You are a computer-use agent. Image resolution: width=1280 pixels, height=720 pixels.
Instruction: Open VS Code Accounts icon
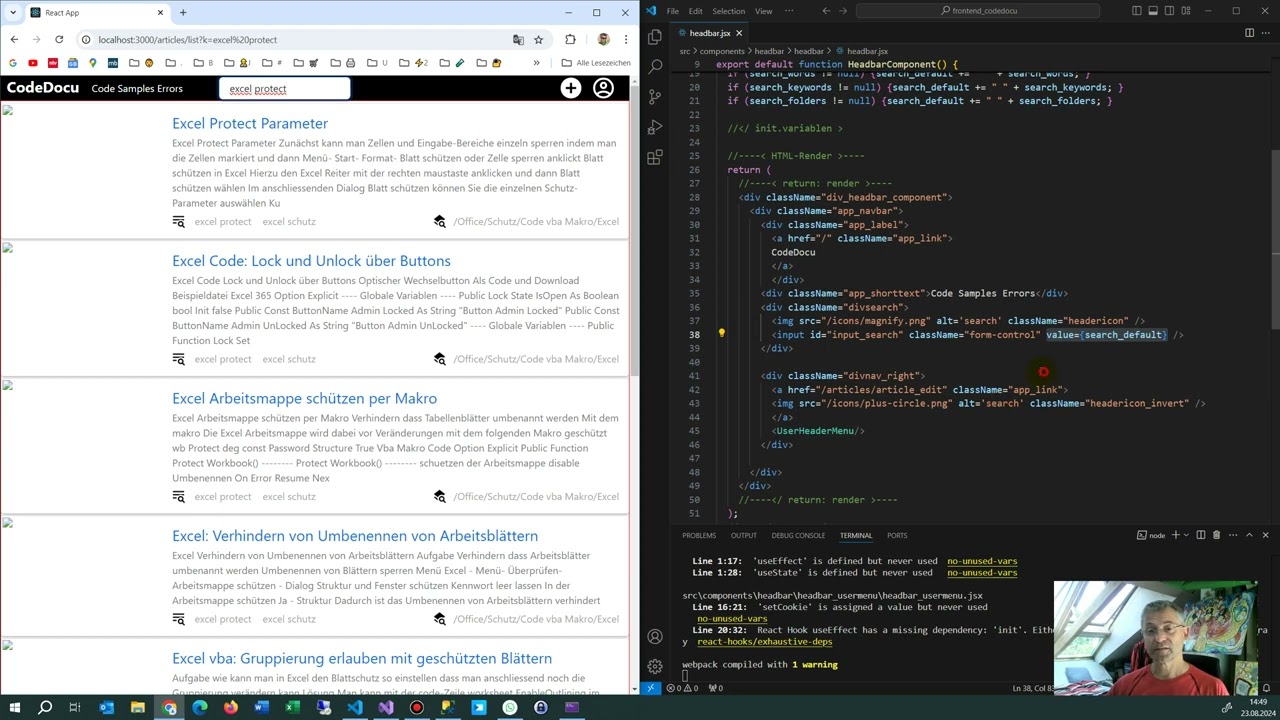[655, 636]
